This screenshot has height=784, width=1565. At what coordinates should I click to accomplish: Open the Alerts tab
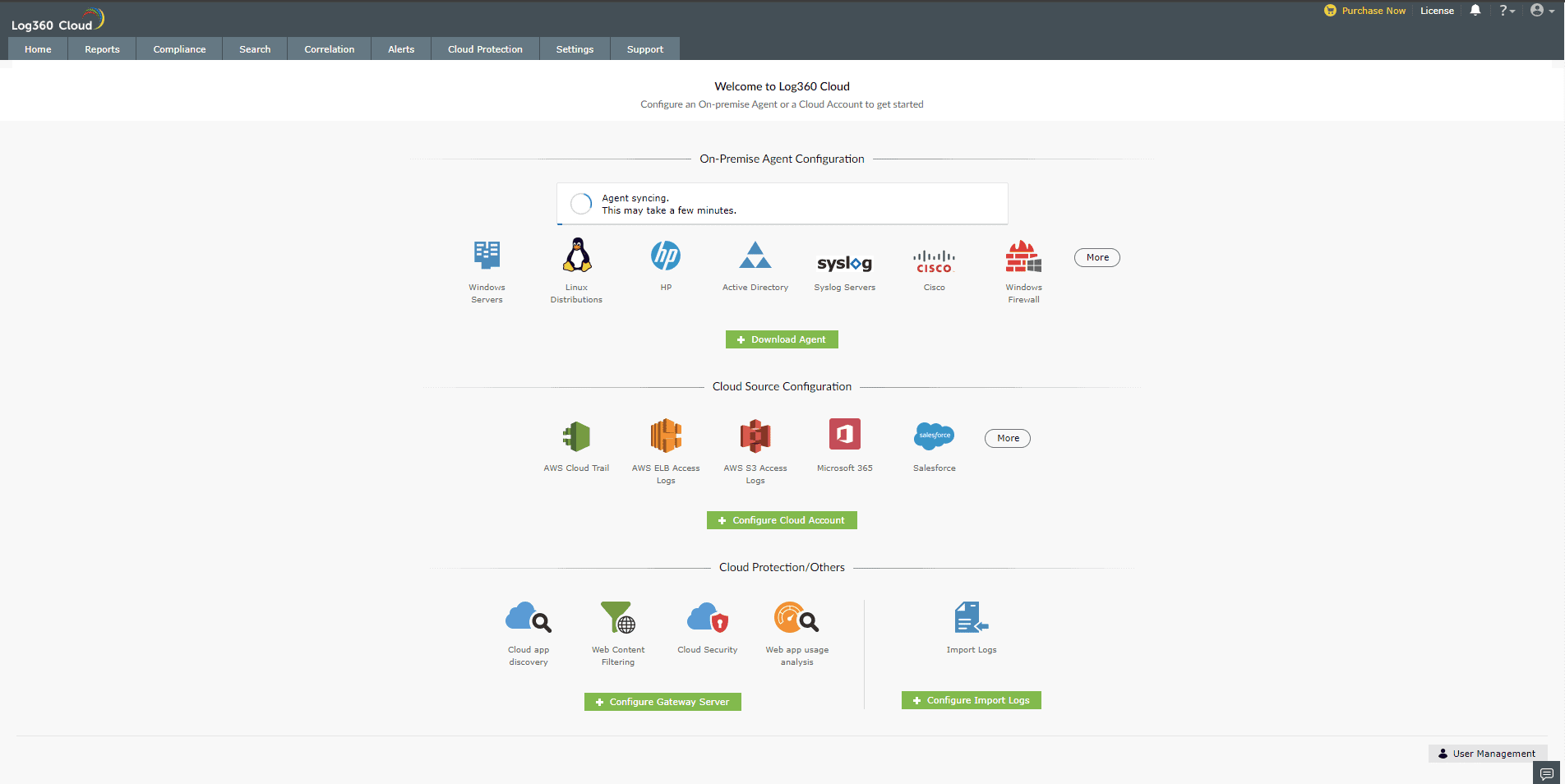coord(401,49)
